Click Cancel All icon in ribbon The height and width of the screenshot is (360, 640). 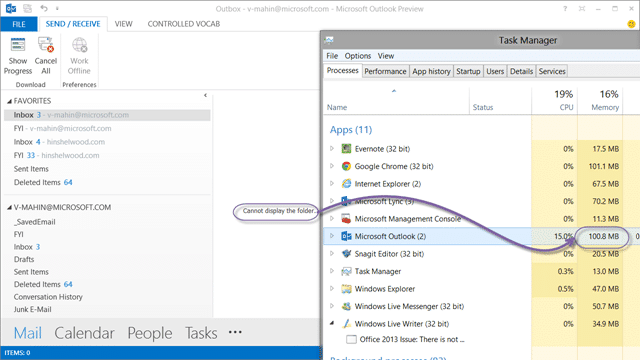(x=46, y=44)
